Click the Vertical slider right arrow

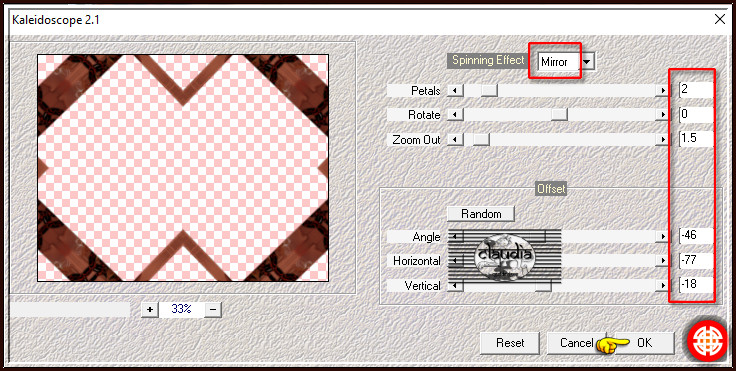[x=663, y=285]
